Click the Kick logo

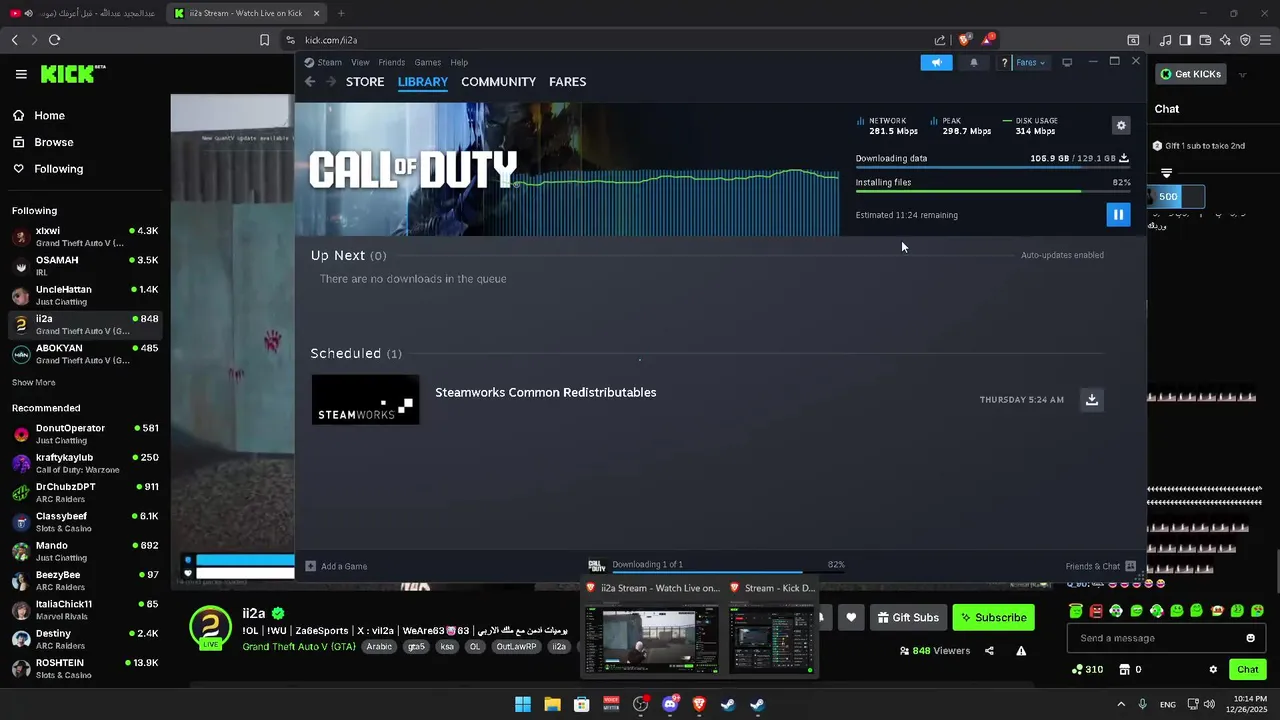tap(72, 74)
